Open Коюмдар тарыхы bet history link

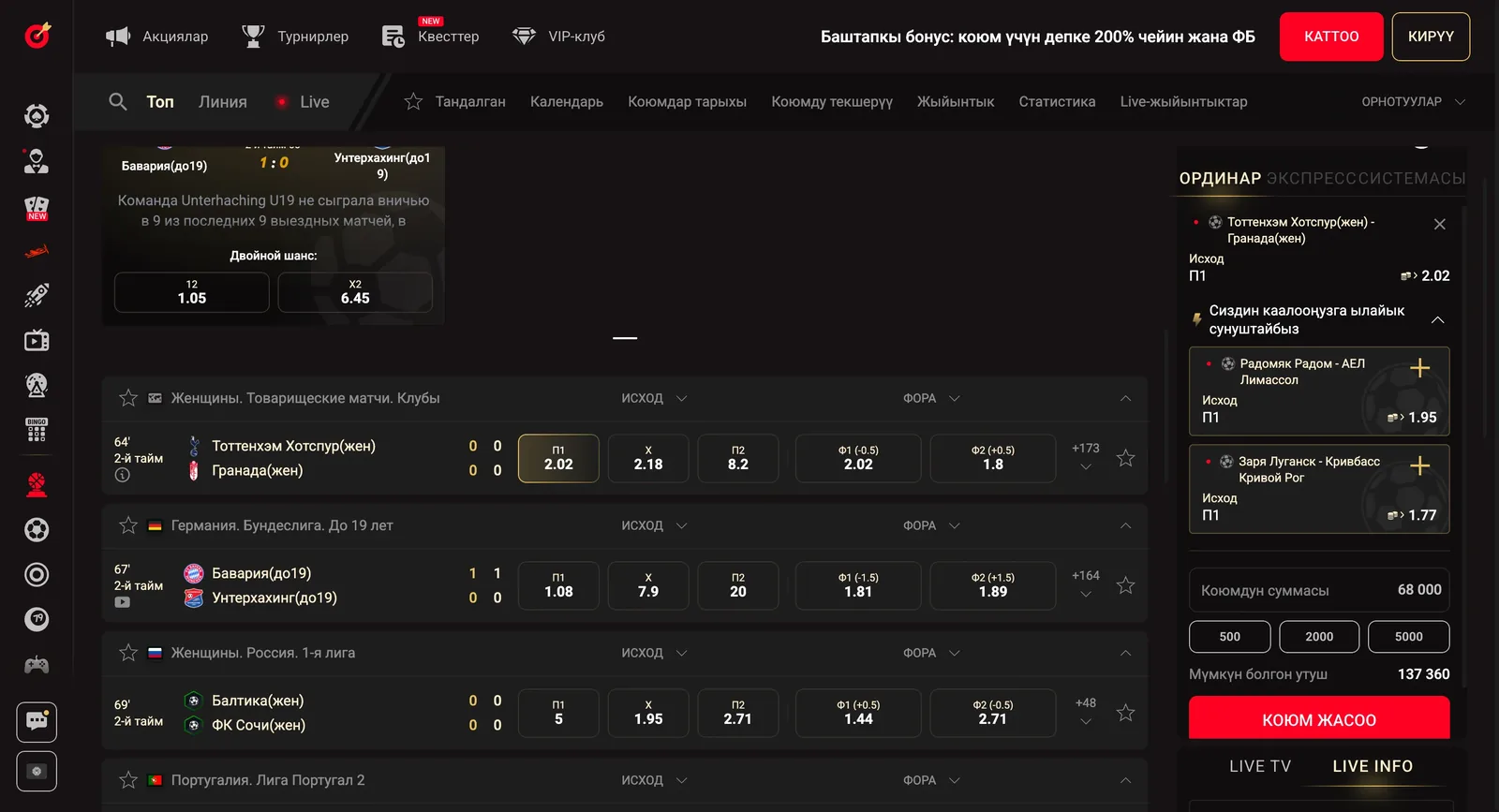tap(687, 101)
